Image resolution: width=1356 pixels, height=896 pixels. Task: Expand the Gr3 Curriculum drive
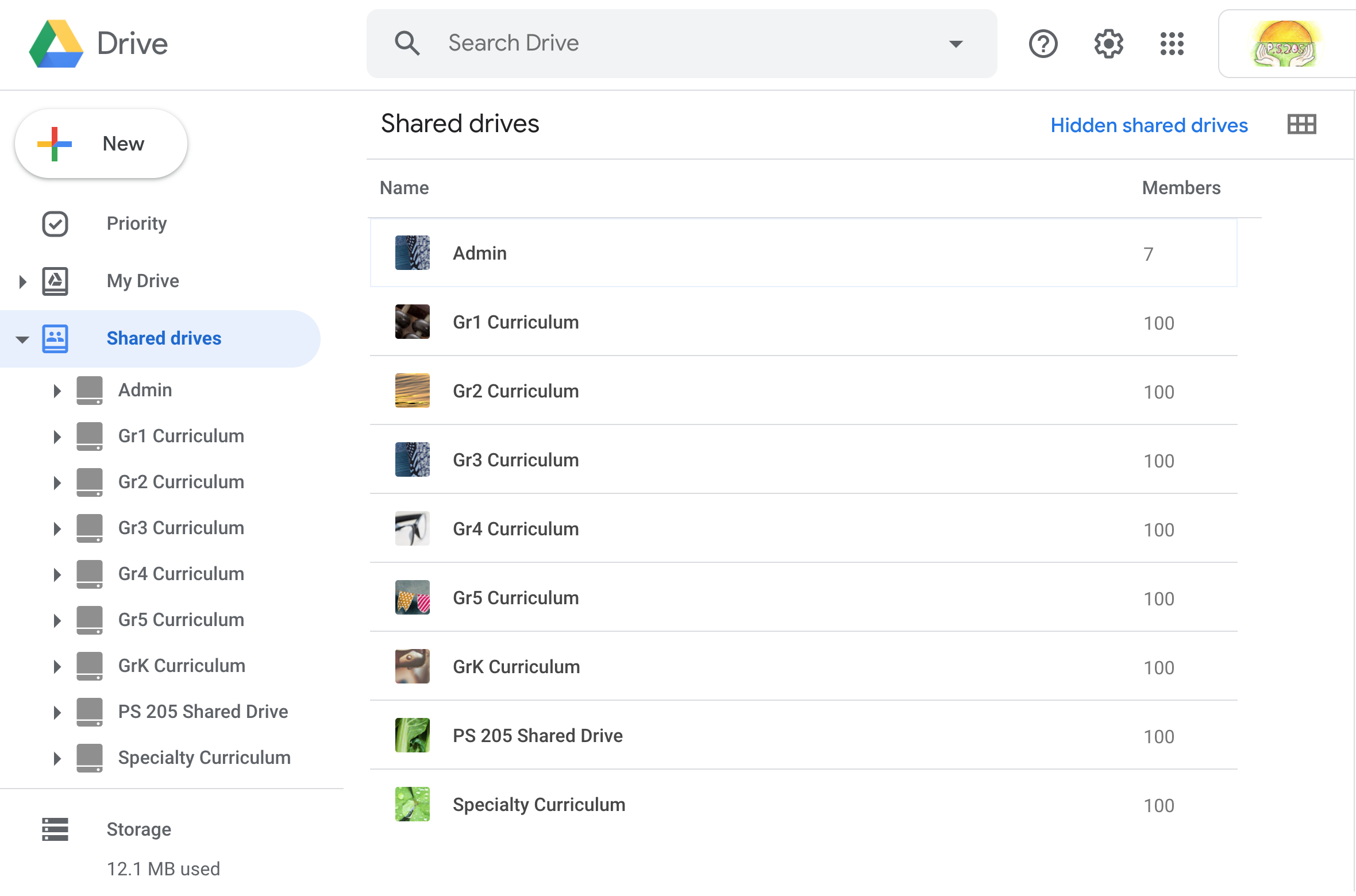coord(57,528)
